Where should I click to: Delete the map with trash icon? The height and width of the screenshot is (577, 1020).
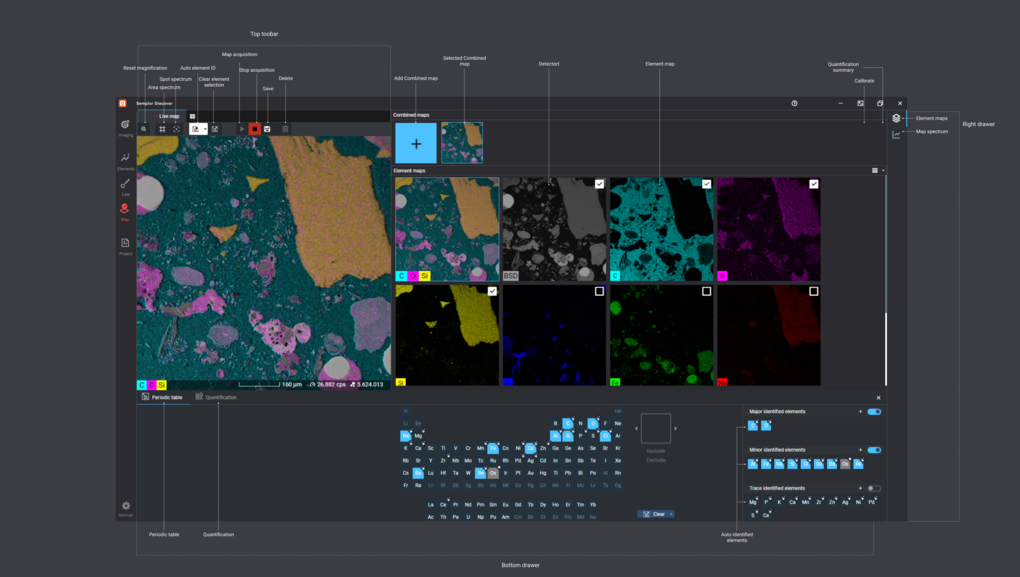285,129
